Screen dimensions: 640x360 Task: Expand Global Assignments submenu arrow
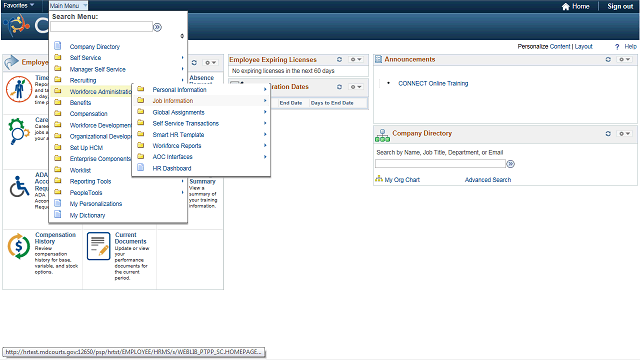click(265, 112)
